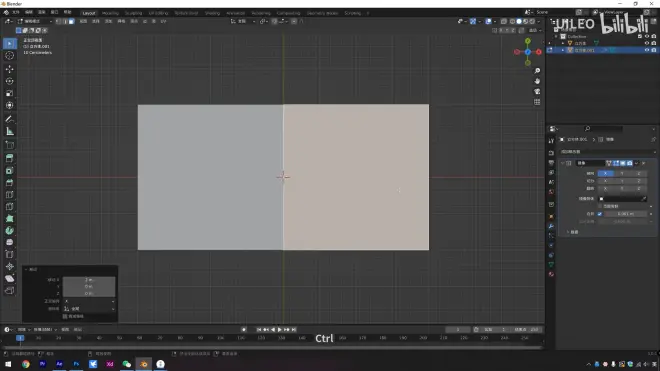The height and width of the screenshot is (371, 660).
Task: Open the Material properties tab icon
Action: coord(551,274)
